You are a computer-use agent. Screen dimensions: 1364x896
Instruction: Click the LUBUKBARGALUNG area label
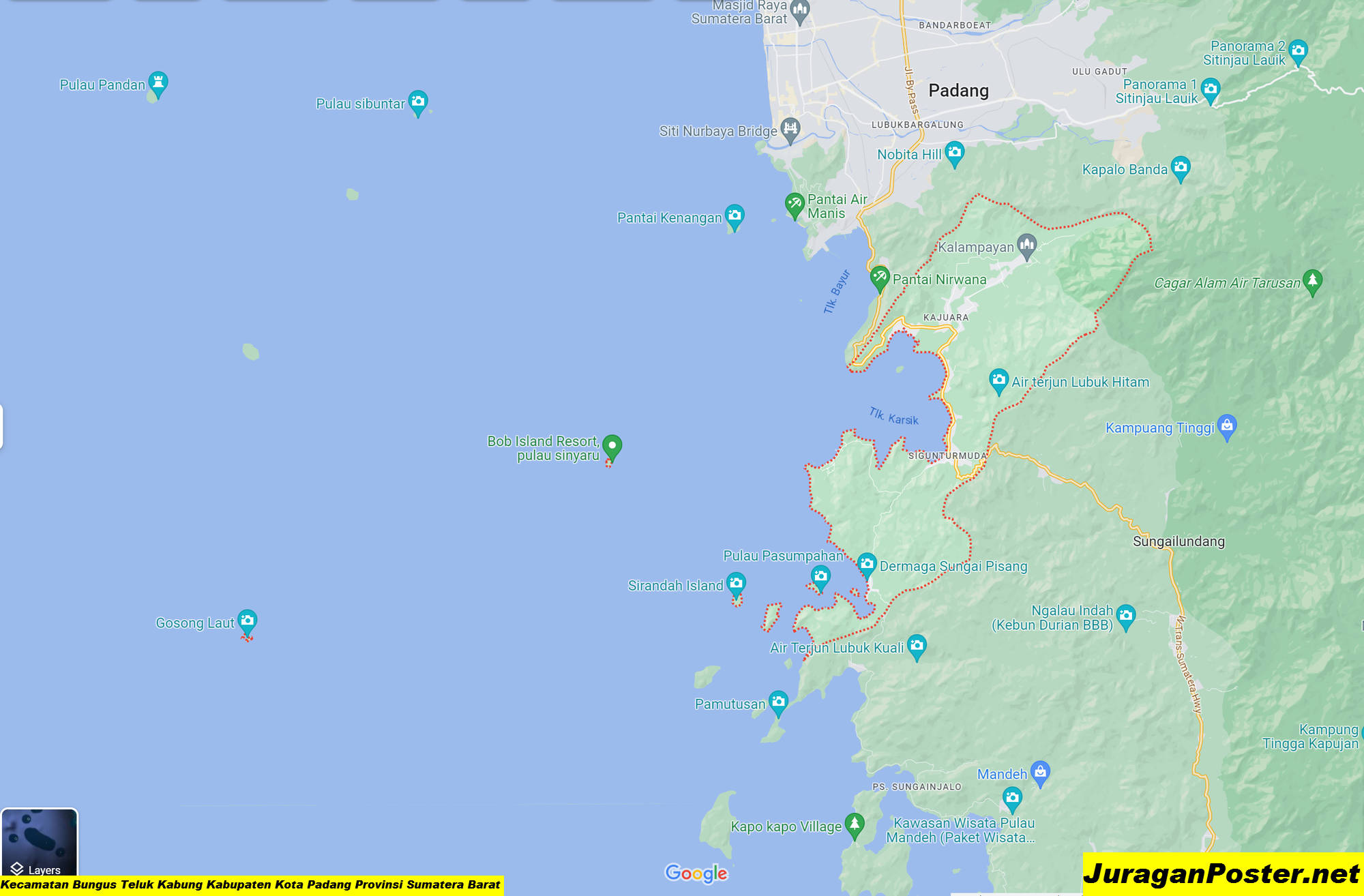pos(917,125)
